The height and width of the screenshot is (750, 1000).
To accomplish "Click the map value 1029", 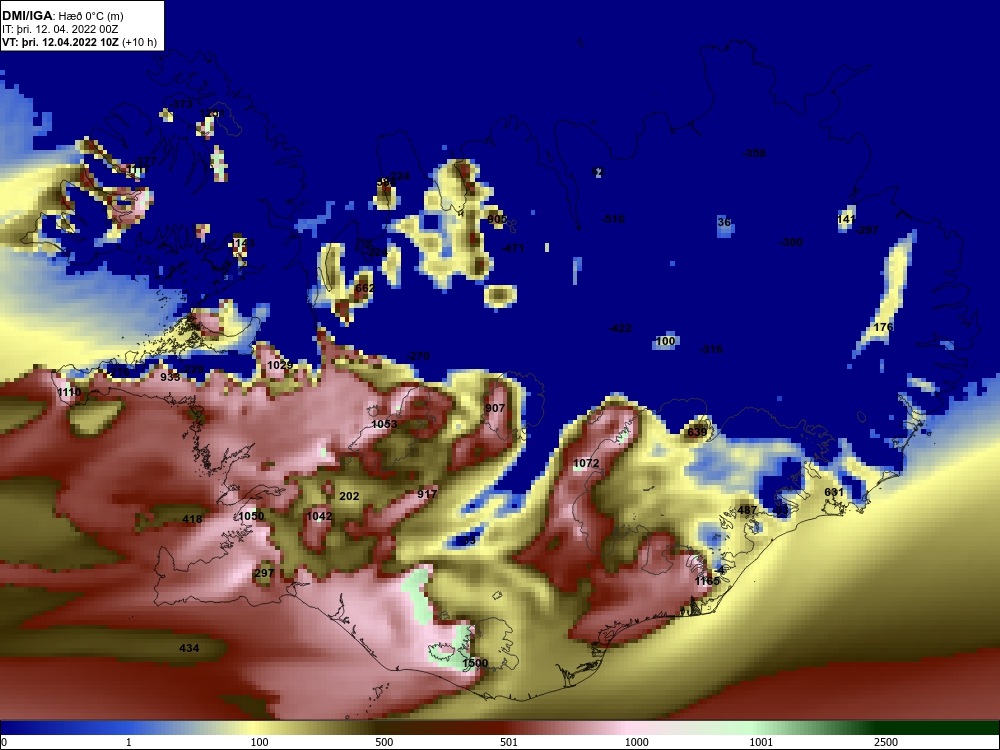I will (x=279, y=365).
